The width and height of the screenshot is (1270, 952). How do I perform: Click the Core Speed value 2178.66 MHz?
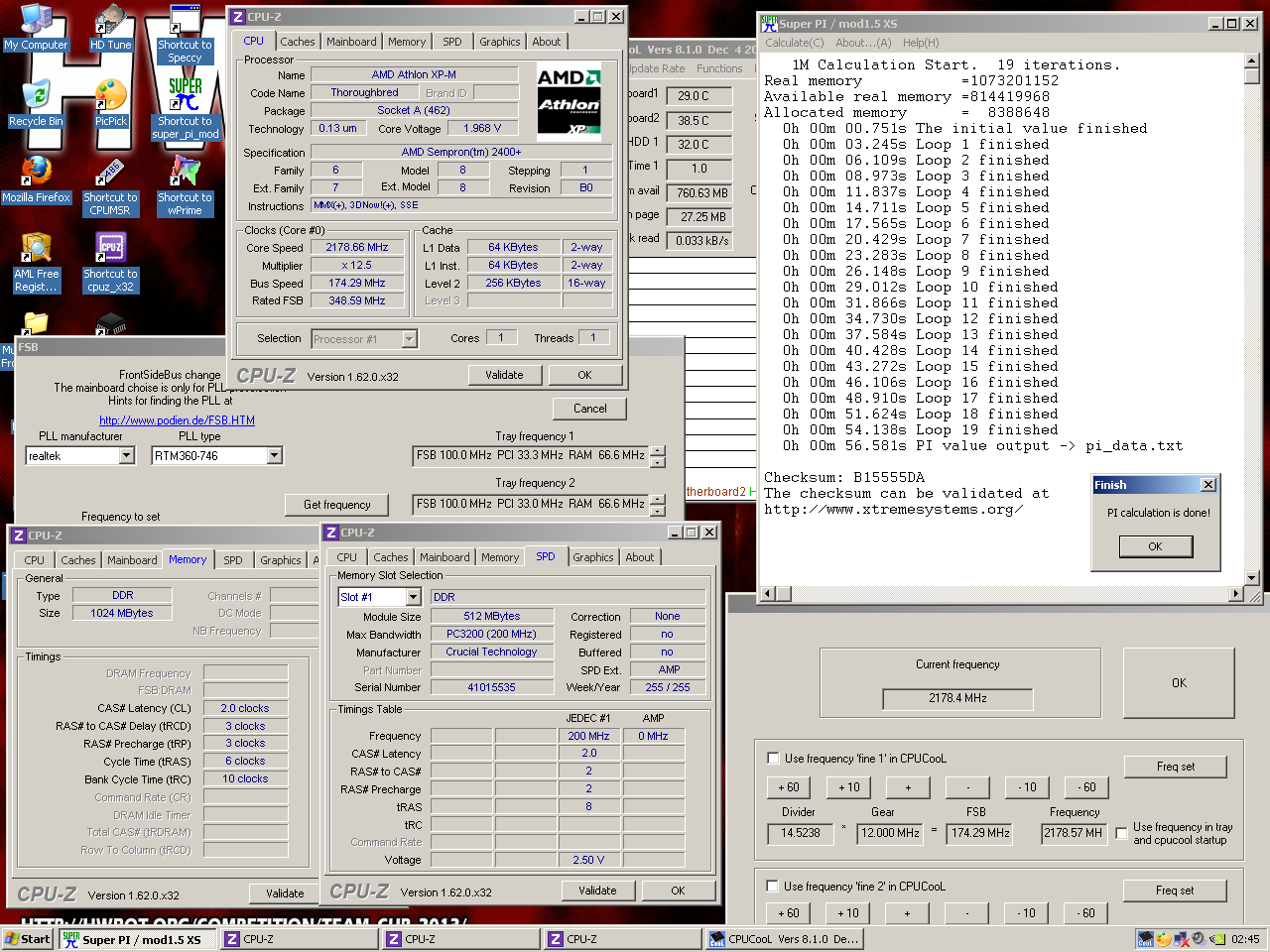(x=357, y=248)
